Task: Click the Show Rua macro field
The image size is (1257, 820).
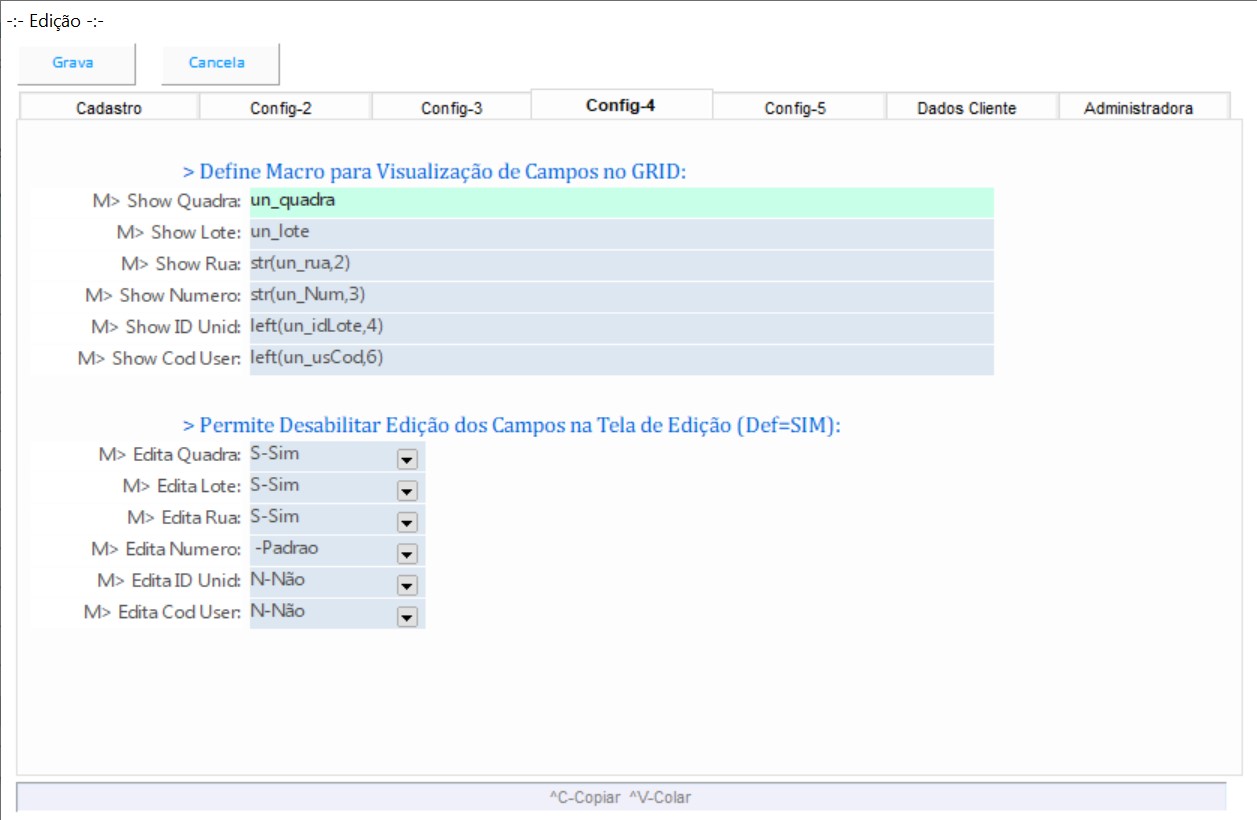Action: pos(620,265)
